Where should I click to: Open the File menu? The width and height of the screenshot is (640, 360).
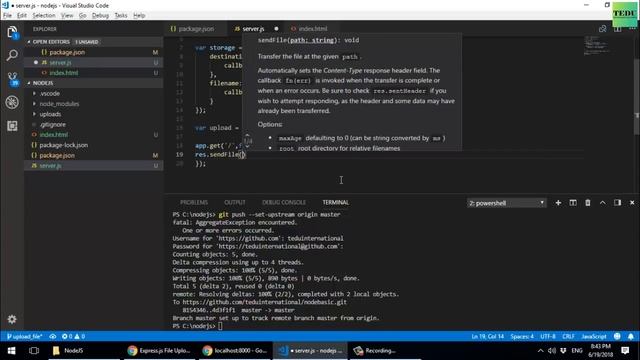coord(7,16)
